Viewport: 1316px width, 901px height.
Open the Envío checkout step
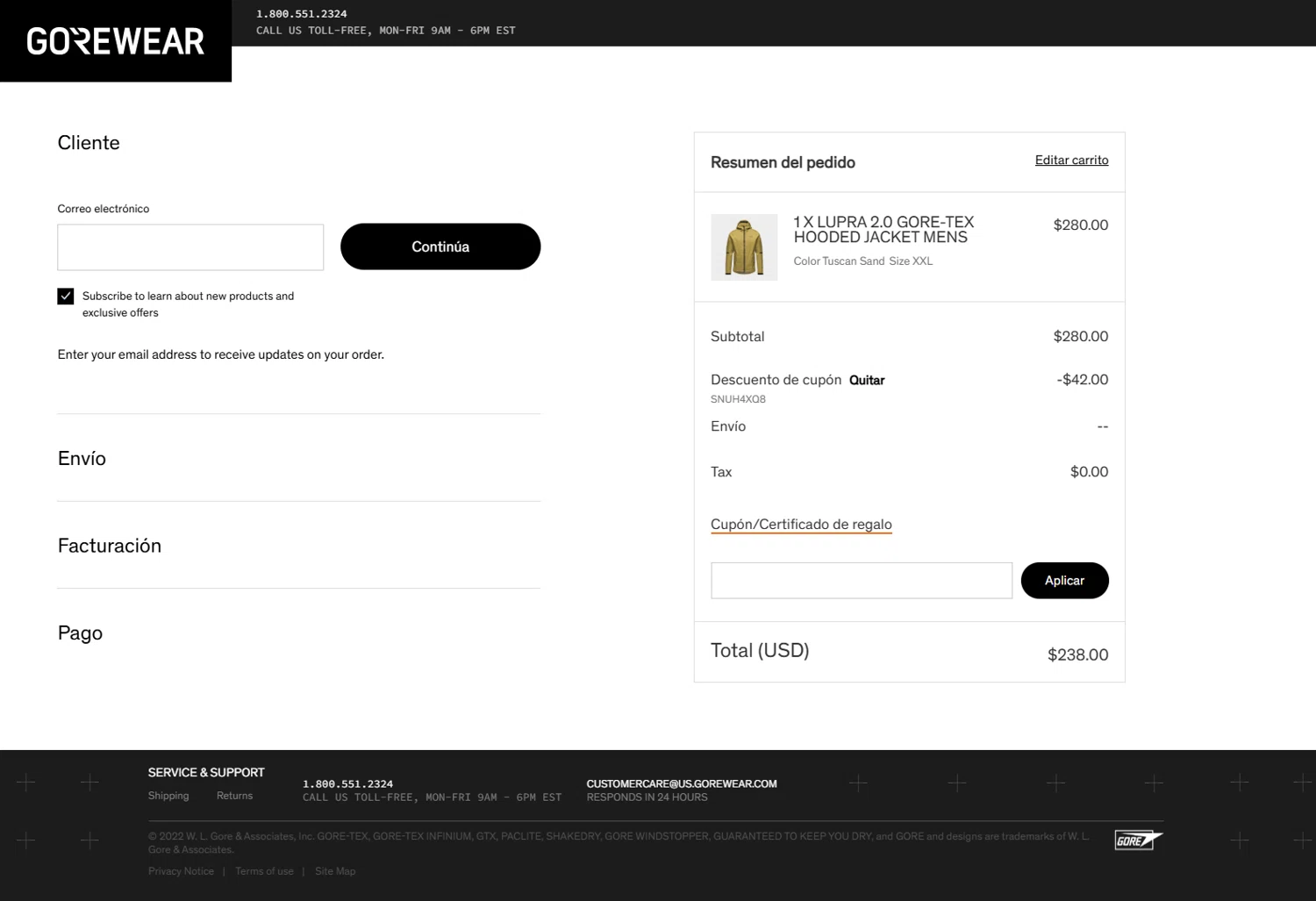[82, 458]
